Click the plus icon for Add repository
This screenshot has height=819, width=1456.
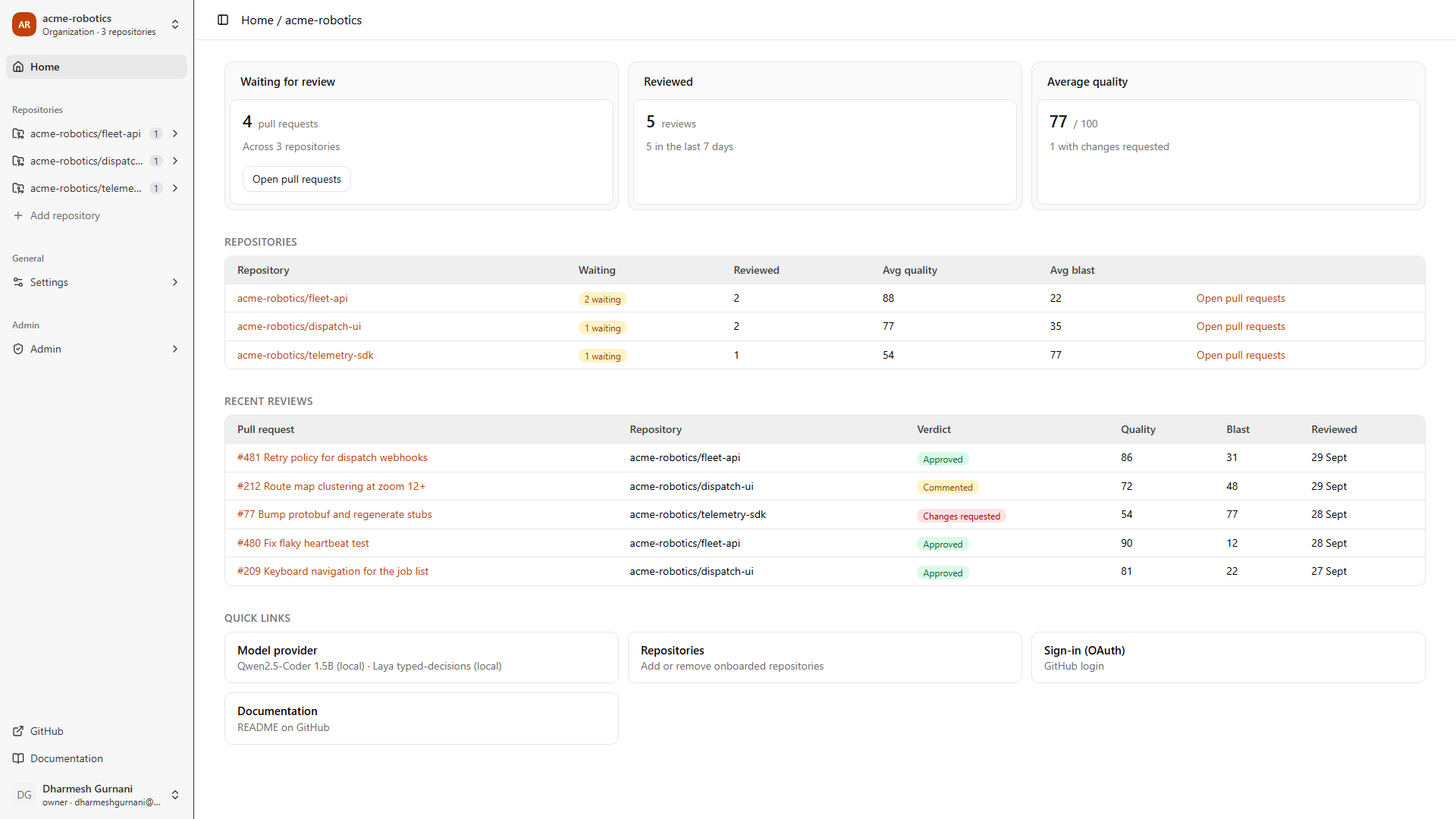pyautogui.click(x=18, y=215)
